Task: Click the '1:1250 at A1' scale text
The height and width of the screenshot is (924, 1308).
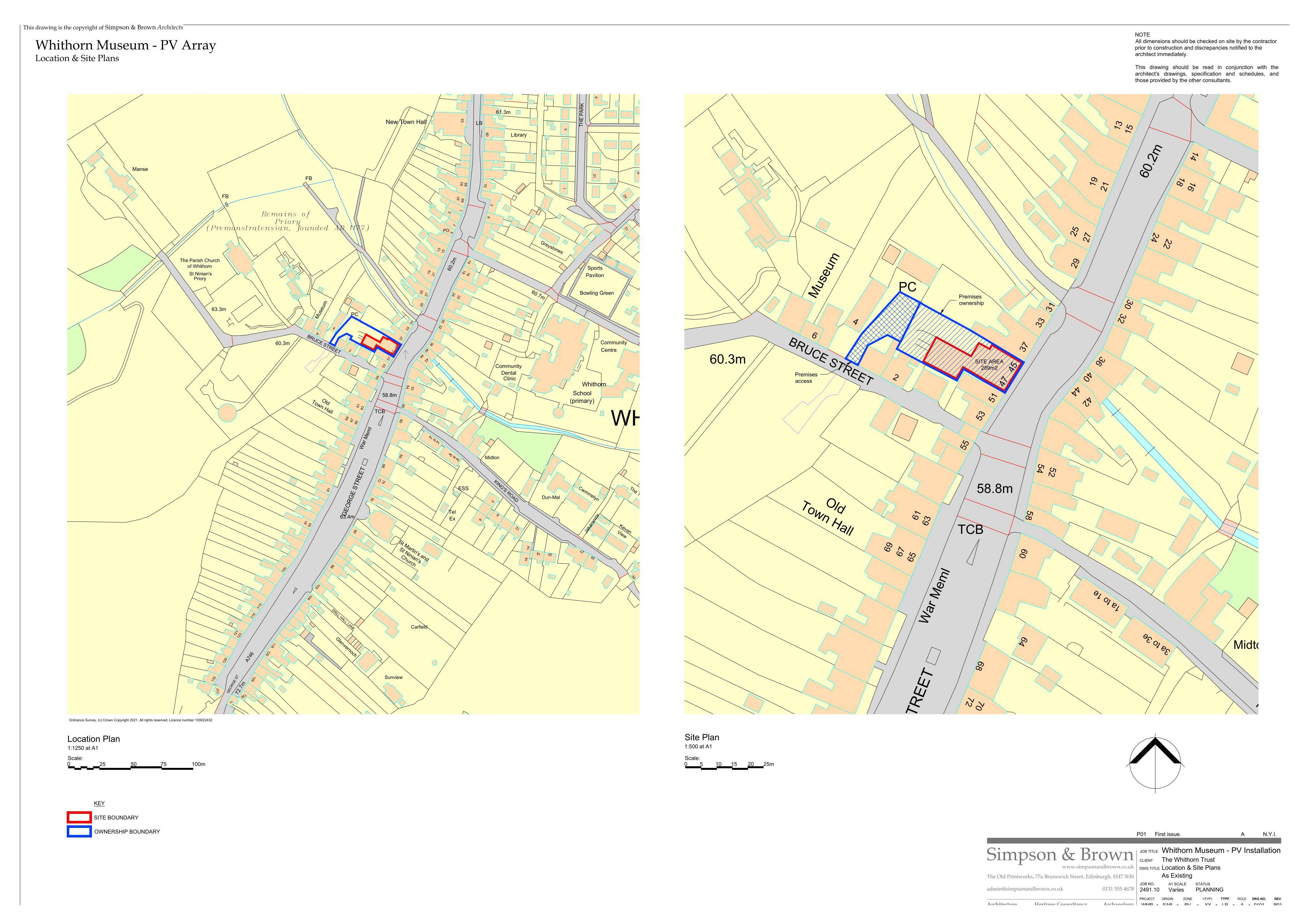Action: (83, 748)
